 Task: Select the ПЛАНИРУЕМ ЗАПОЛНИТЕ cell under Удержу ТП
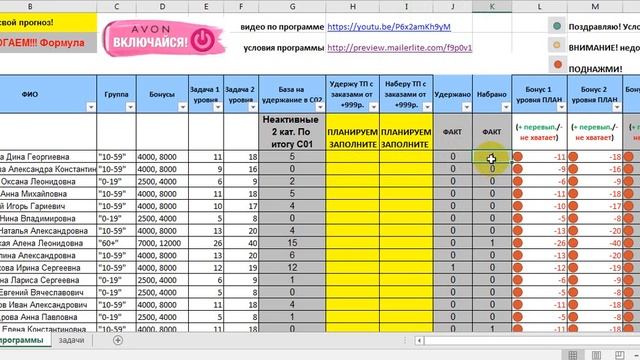(353, 132)
